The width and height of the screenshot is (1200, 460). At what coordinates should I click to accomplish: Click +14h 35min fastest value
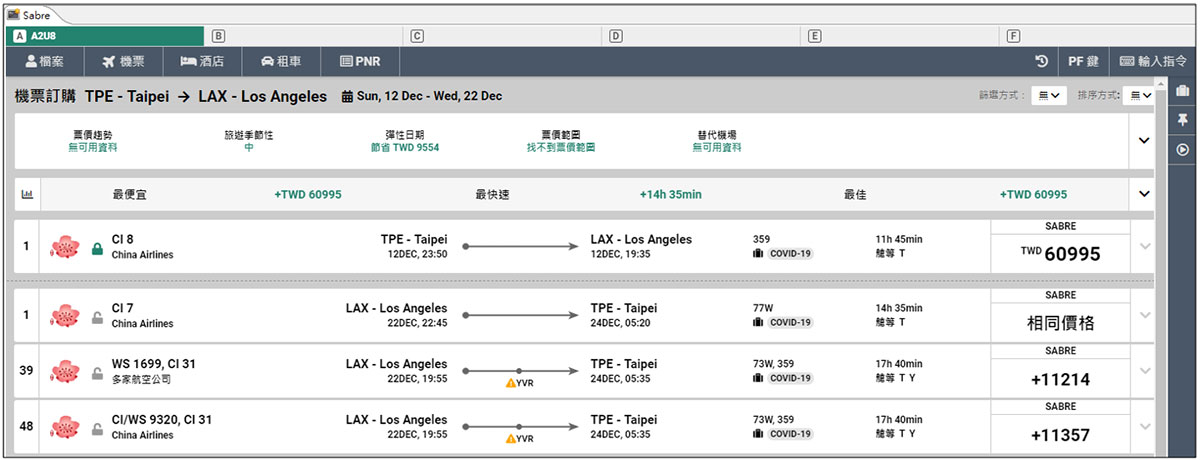(x=671, y=195)
